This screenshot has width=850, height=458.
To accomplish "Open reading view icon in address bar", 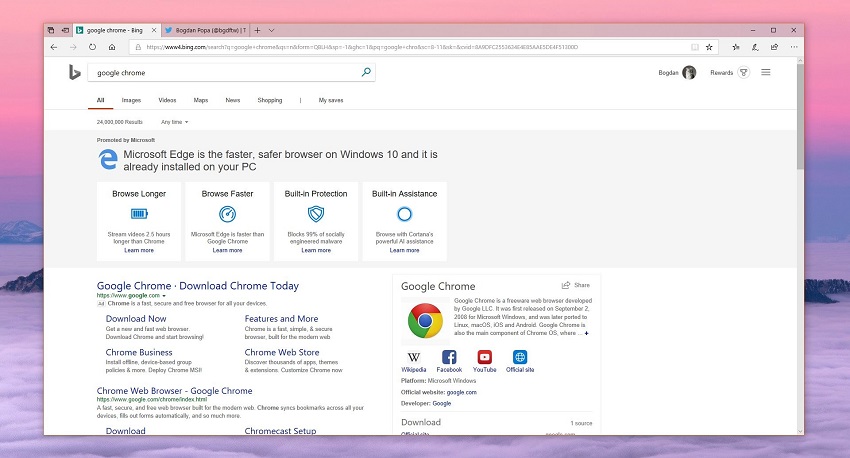I will coord(694,47).
